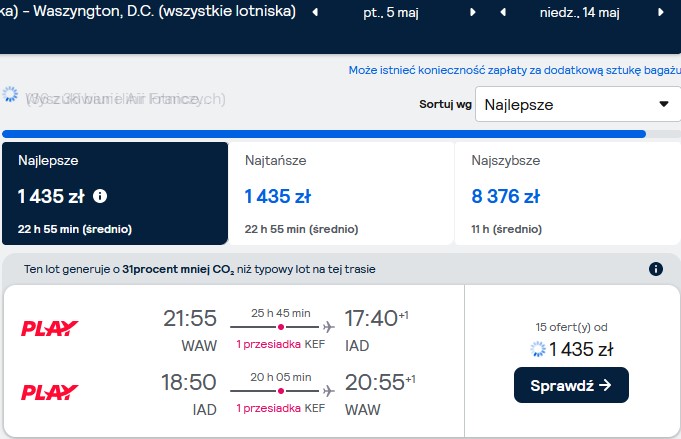Viewport: 681px width, 439px height.
Task: Click the route title Waszyngton, D.C.
Action: pyautogui.click(x=94, y=11)
